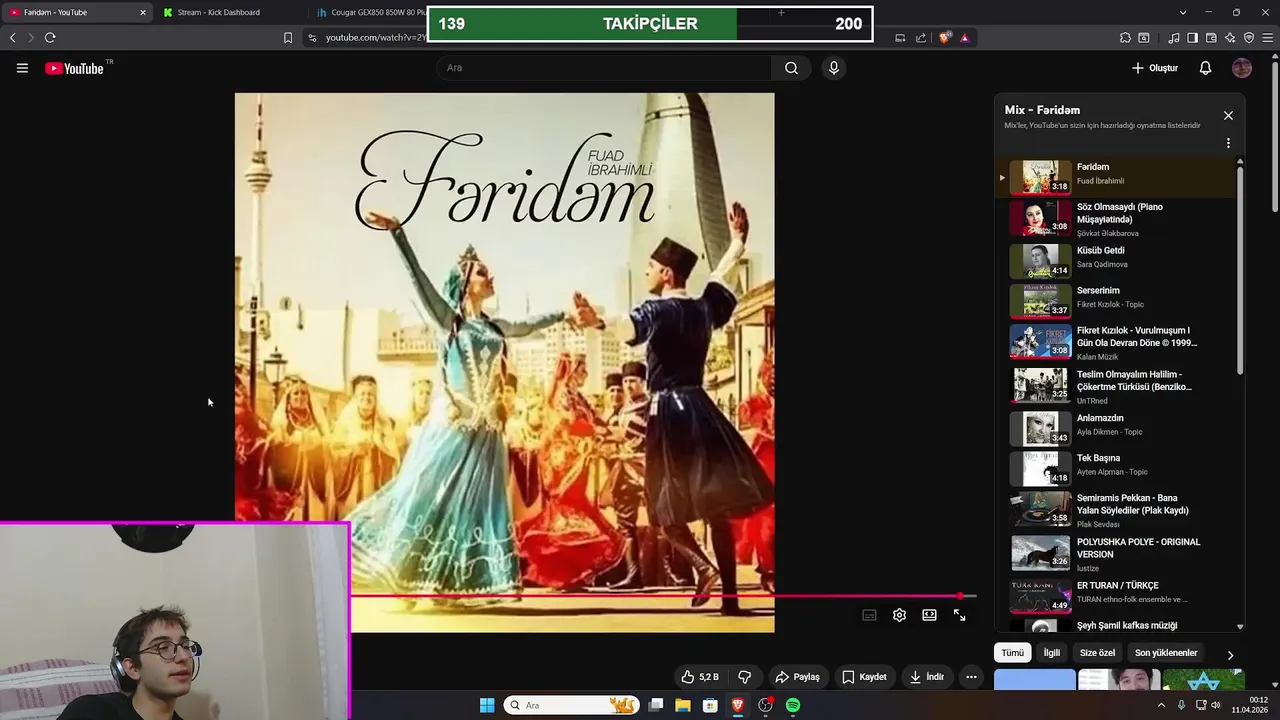Image resolution: width=1280 pixels, height=720 pixels.
Task: Play Söz Olmasaydı from the mix
Action: pyautogui.click(x=1118, y=219)
